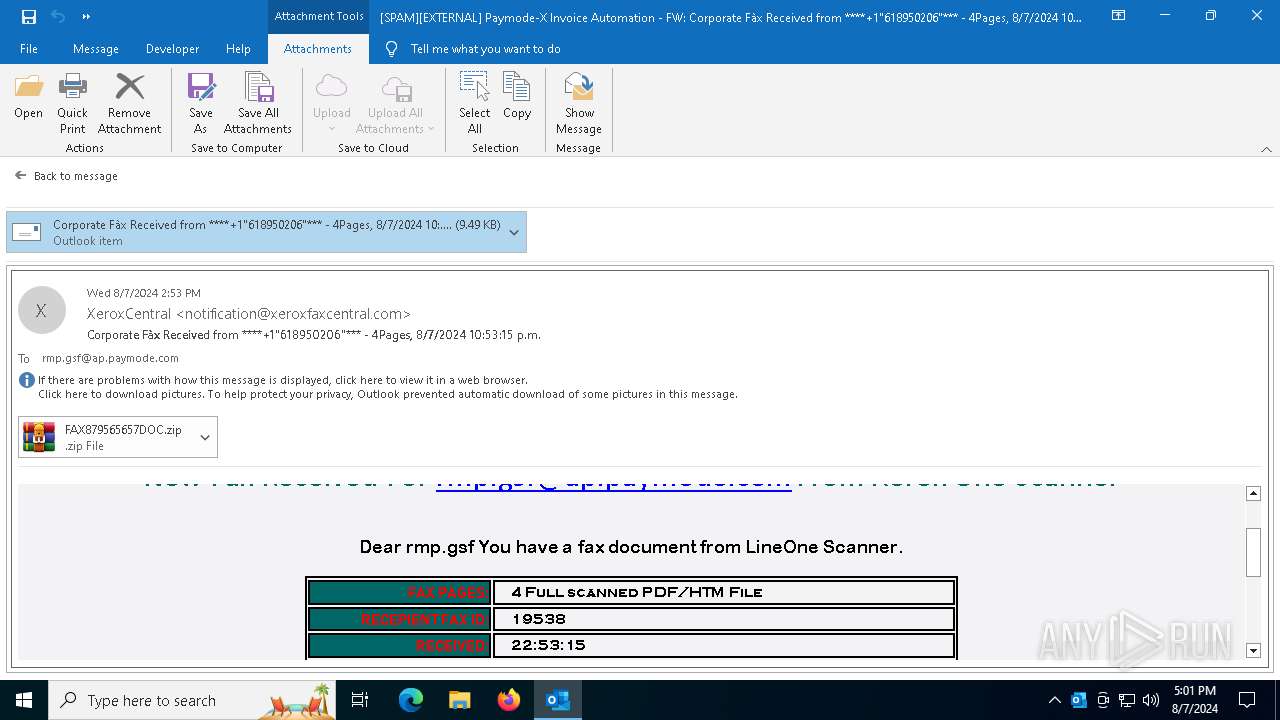Click taskbar search box
Screen dimensions: 1280x720
click(193, 700)
